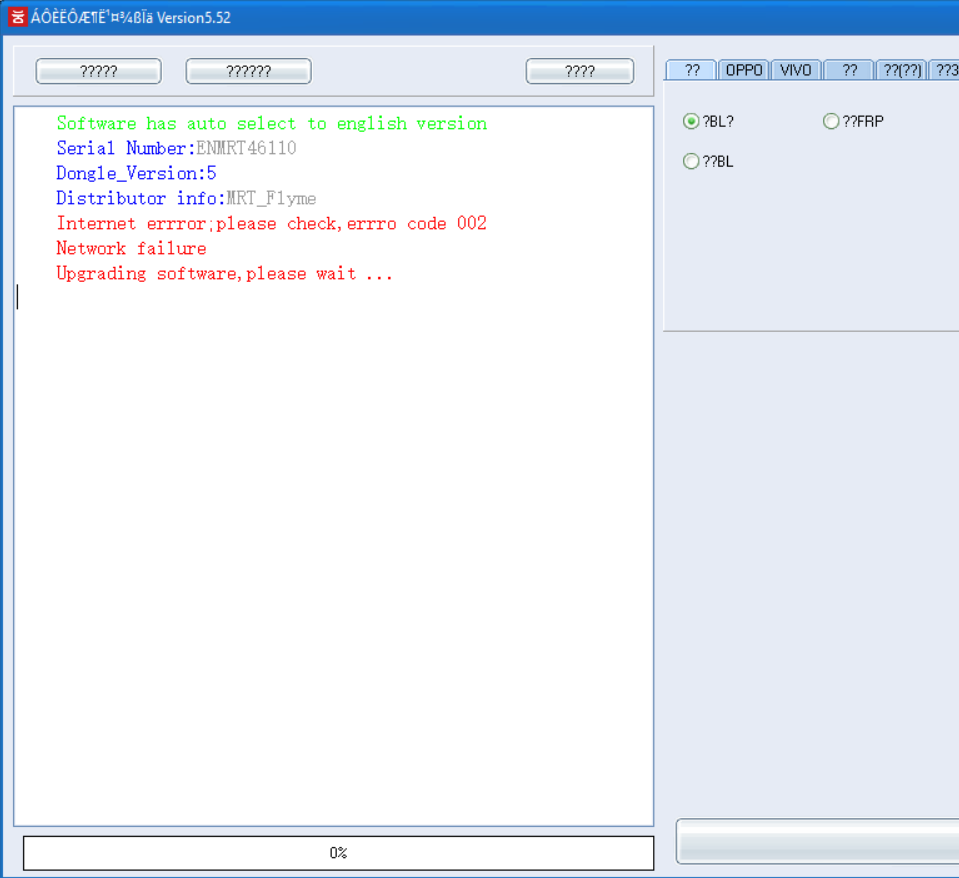Select the ??BL radio option
This screenshot has width=959, height=878.
pyautogui.click(x=708, y=161)
